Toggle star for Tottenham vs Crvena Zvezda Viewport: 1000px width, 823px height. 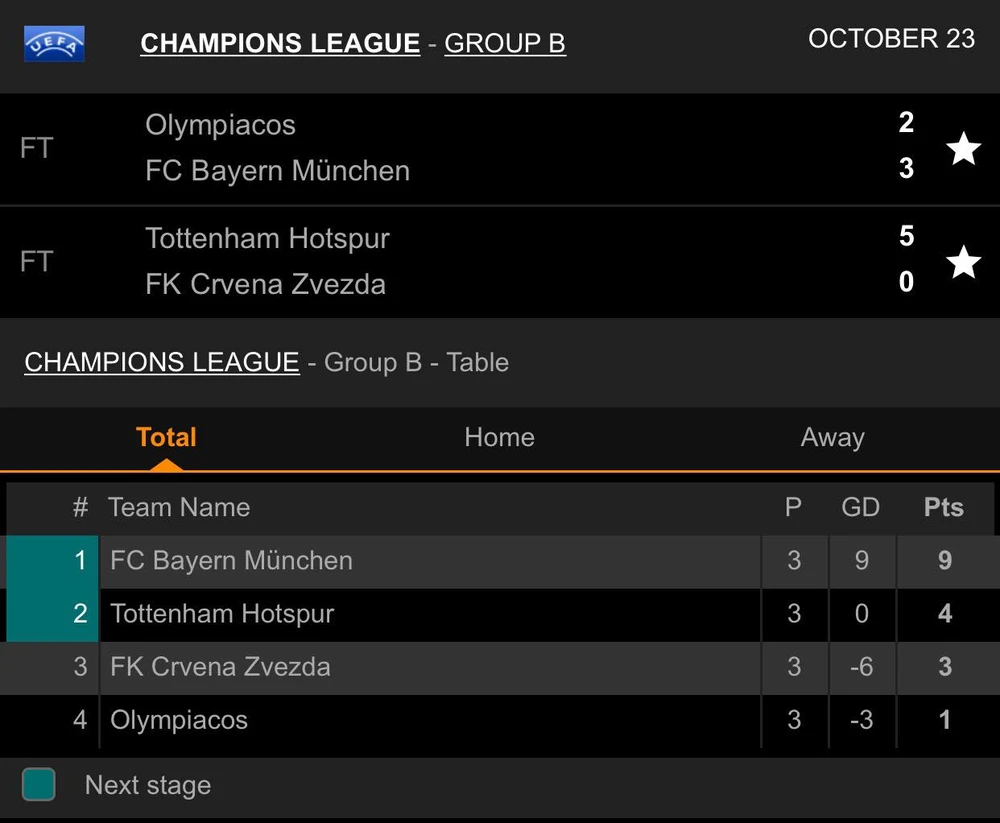point(963,262)
